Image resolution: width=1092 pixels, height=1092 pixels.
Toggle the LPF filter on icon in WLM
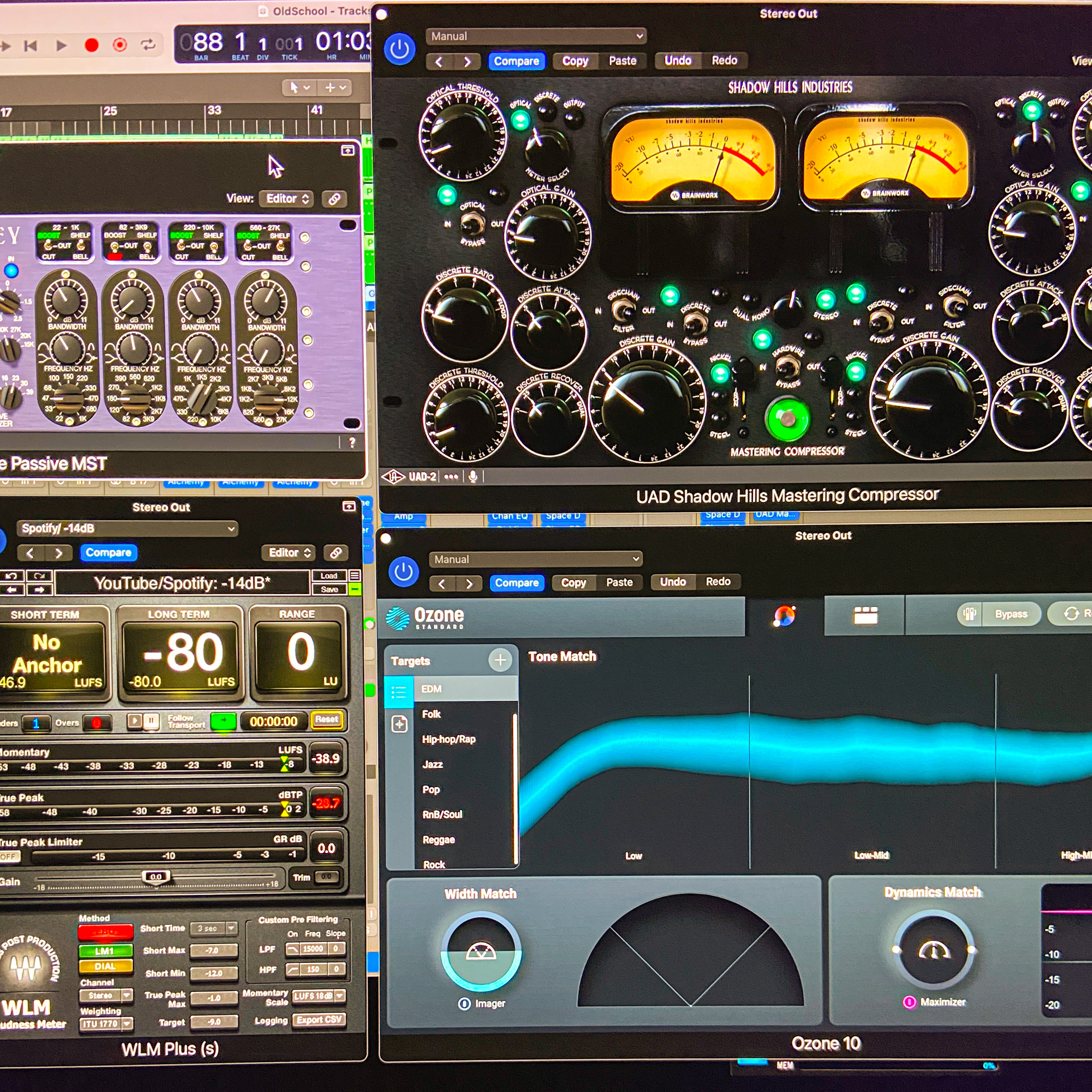[292, 949]
